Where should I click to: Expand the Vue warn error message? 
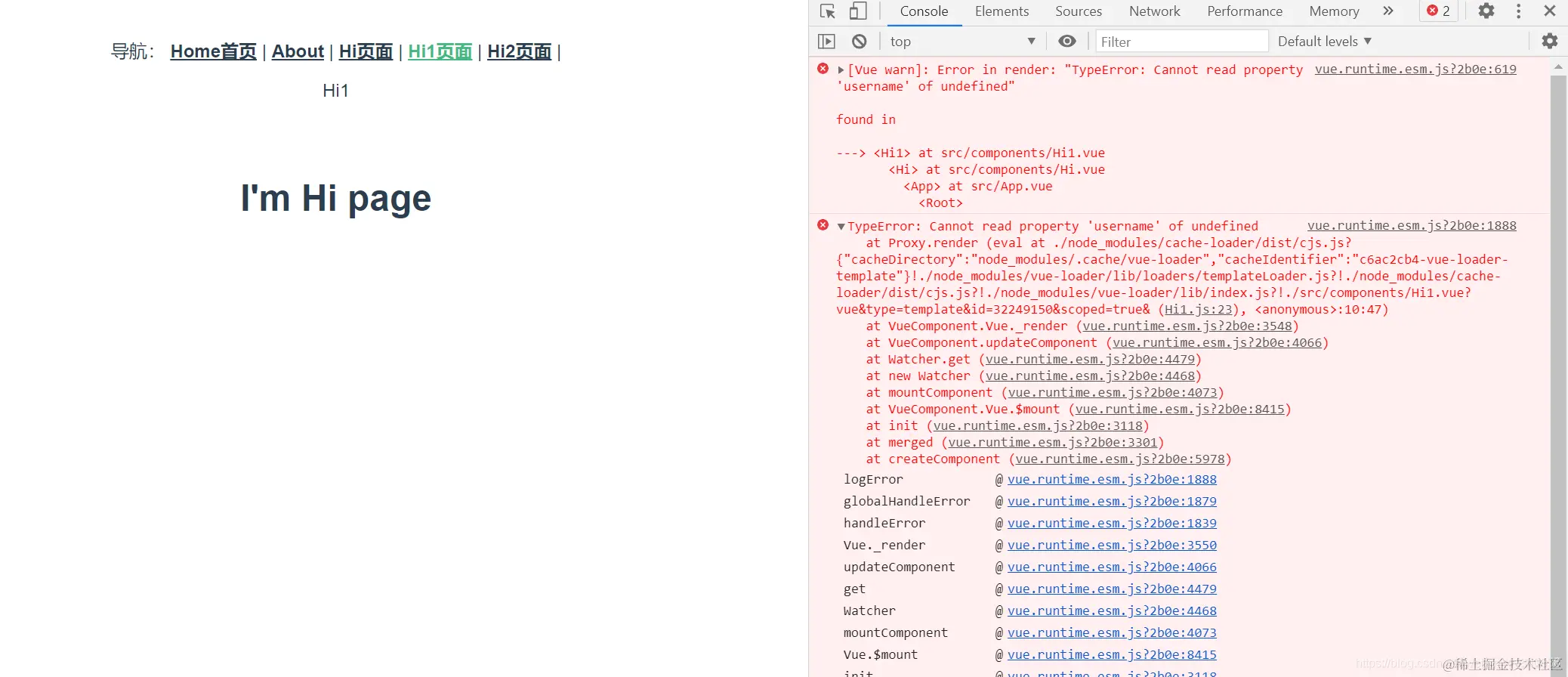pos(841,70)
